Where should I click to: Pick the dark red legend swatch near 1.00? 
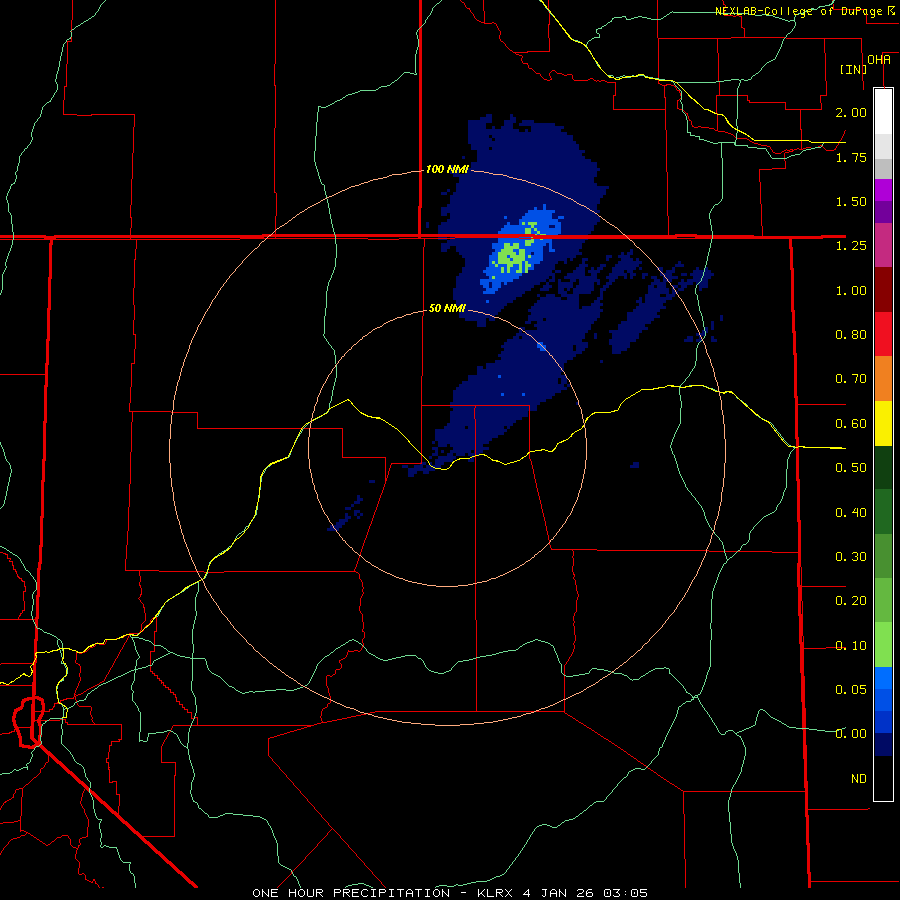coord(883,290)
